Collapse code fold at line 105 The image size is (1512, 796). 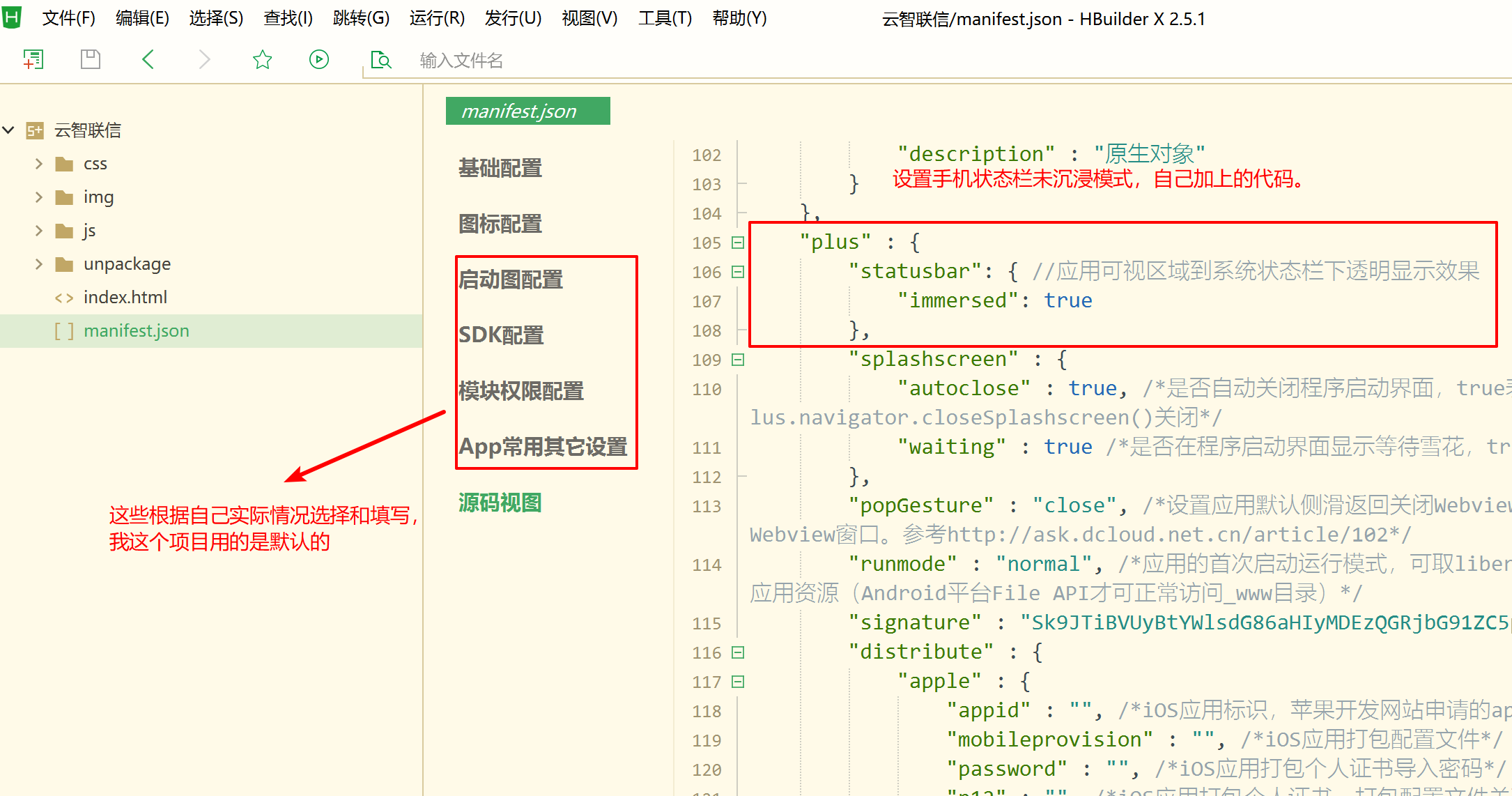pyautogui.click(x=738, y=243)
